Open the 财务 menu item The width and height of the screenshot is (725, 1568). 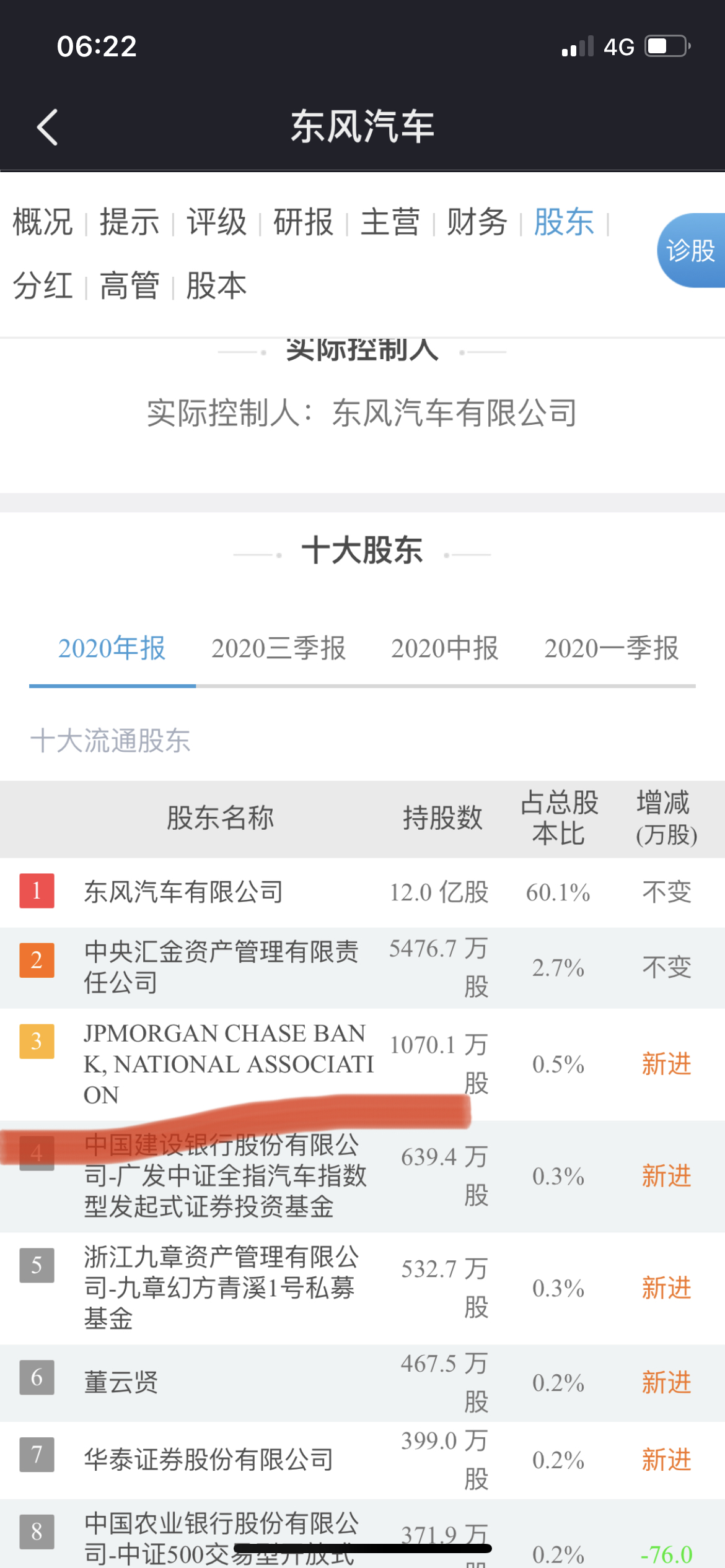tap(477, 222)
